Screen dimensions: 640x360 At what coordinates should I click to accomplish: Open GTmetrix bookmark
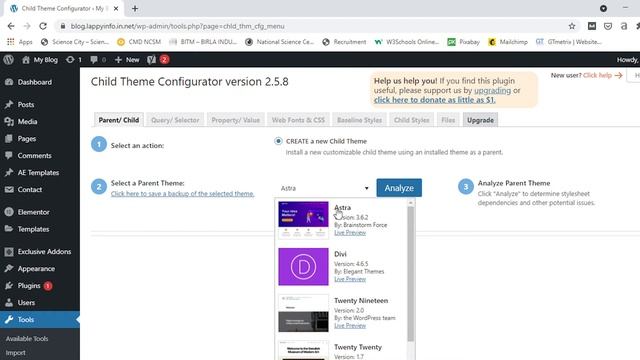point(568,42)
